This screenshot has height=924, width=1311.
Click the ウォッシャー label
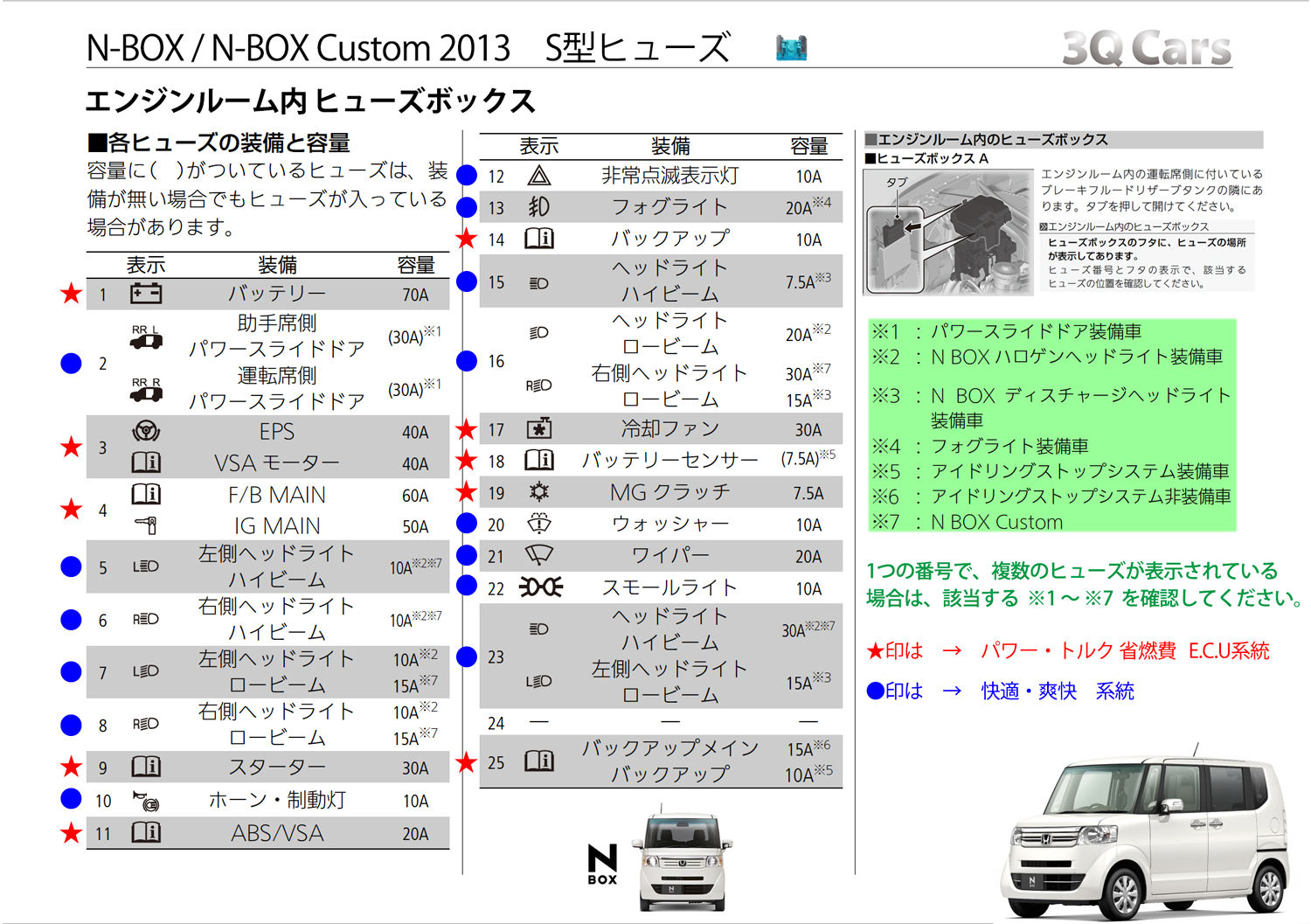670,524
